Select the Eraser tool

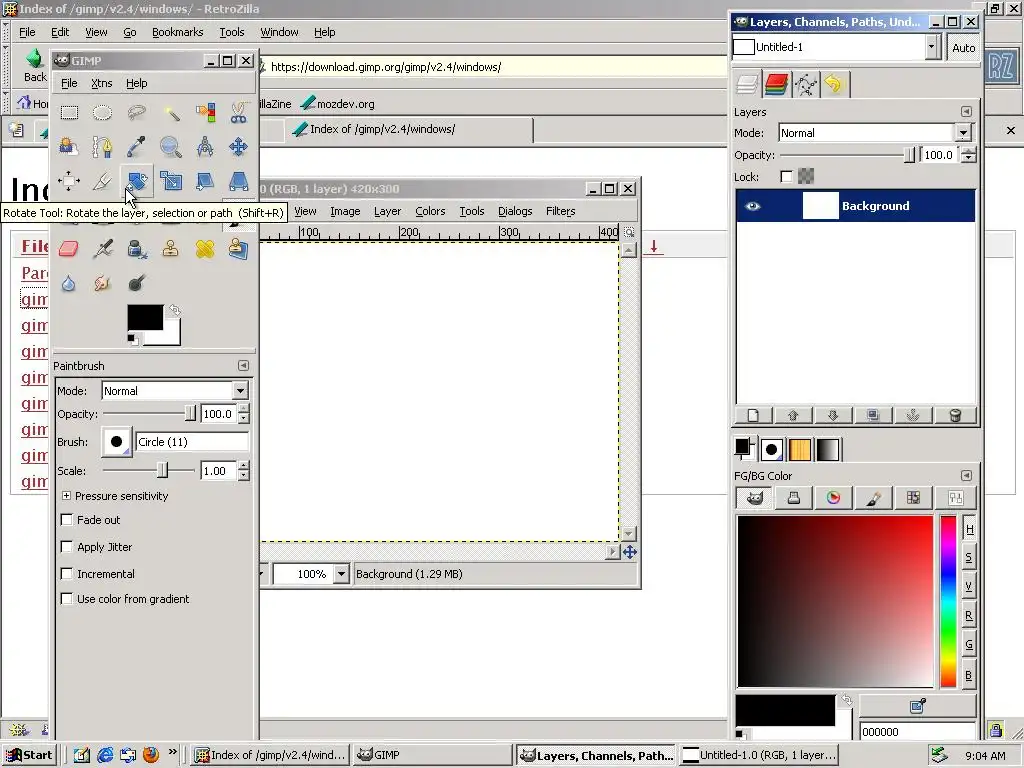(69, 249)
